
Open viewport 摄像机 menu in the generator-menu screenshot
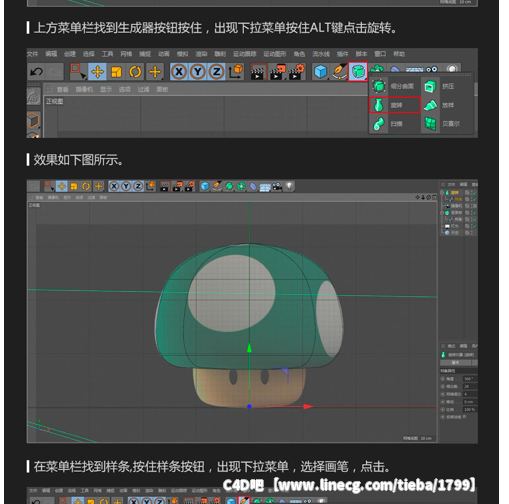84,89
